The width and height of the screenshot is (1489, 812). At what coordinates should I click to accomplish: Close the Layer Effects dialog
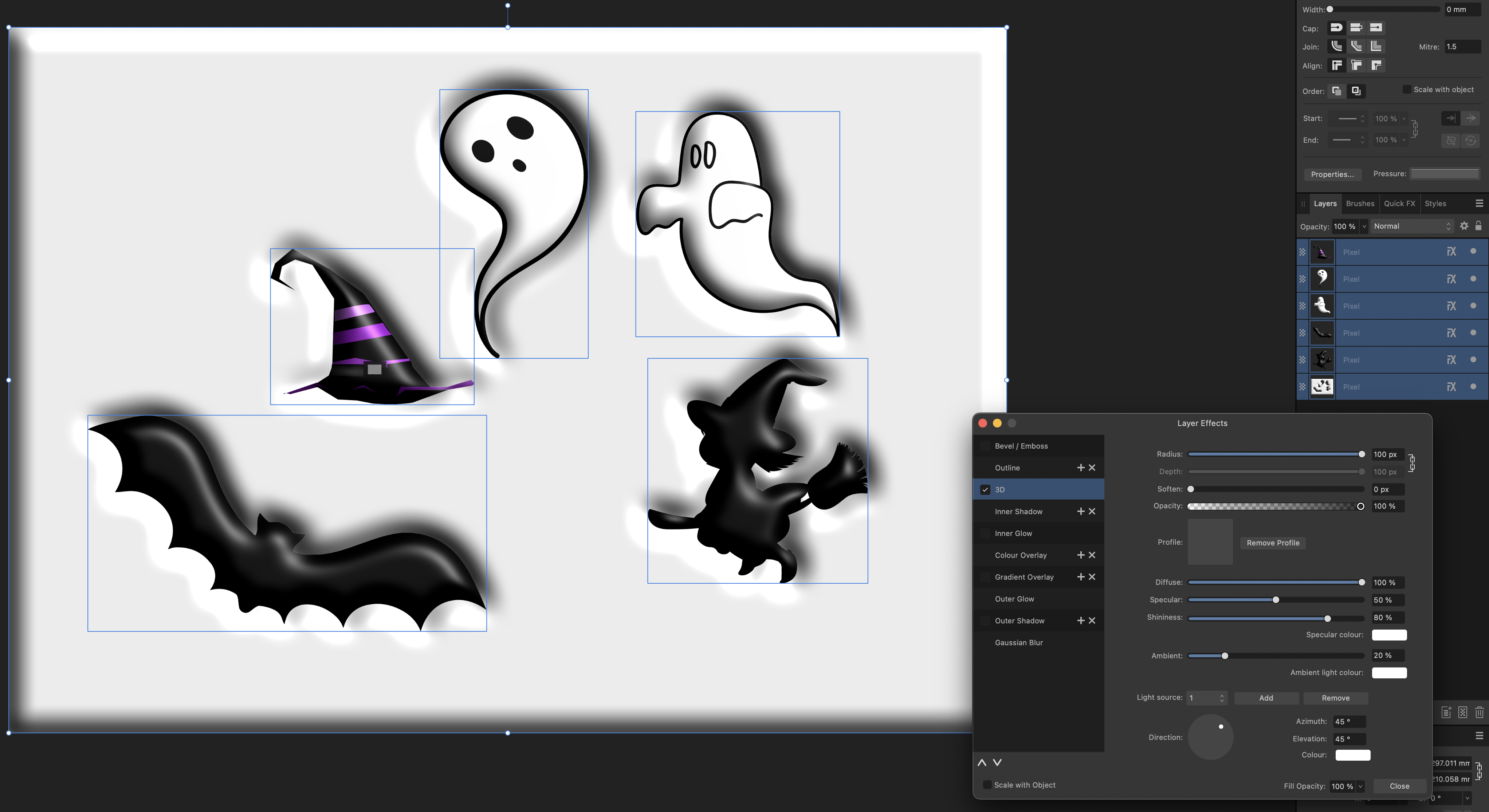[x=1399, y=786]
